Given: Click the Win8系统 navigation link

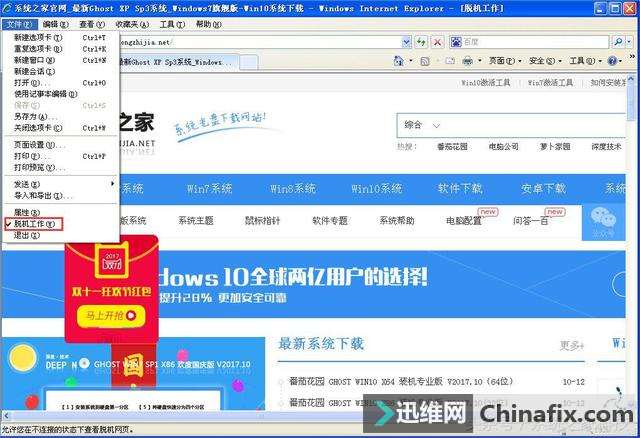Looking at the screenshot, I should coord(293,189).
